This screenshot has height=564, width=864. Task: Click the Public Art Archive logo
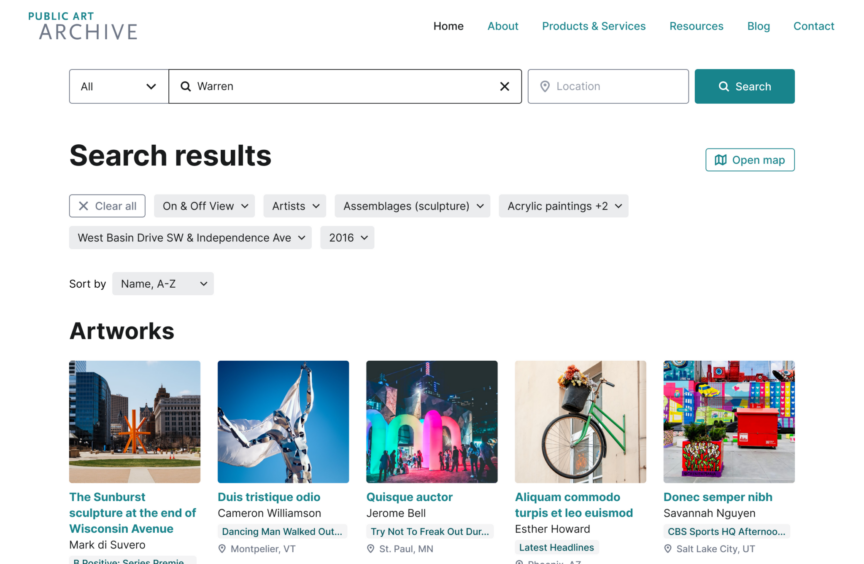(83, 26)
